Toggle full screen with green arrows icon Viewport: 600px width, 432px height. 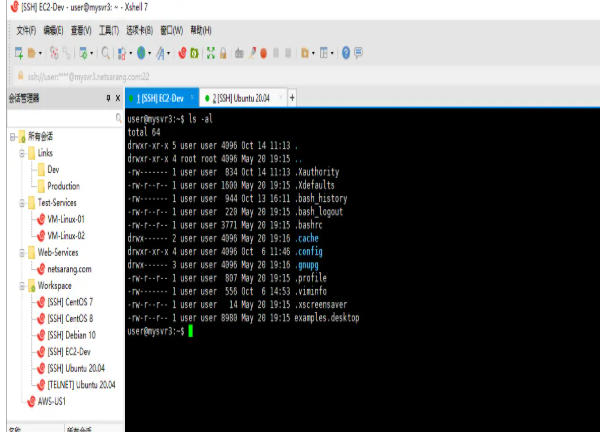pyautogui.click(x=211, y=53)
